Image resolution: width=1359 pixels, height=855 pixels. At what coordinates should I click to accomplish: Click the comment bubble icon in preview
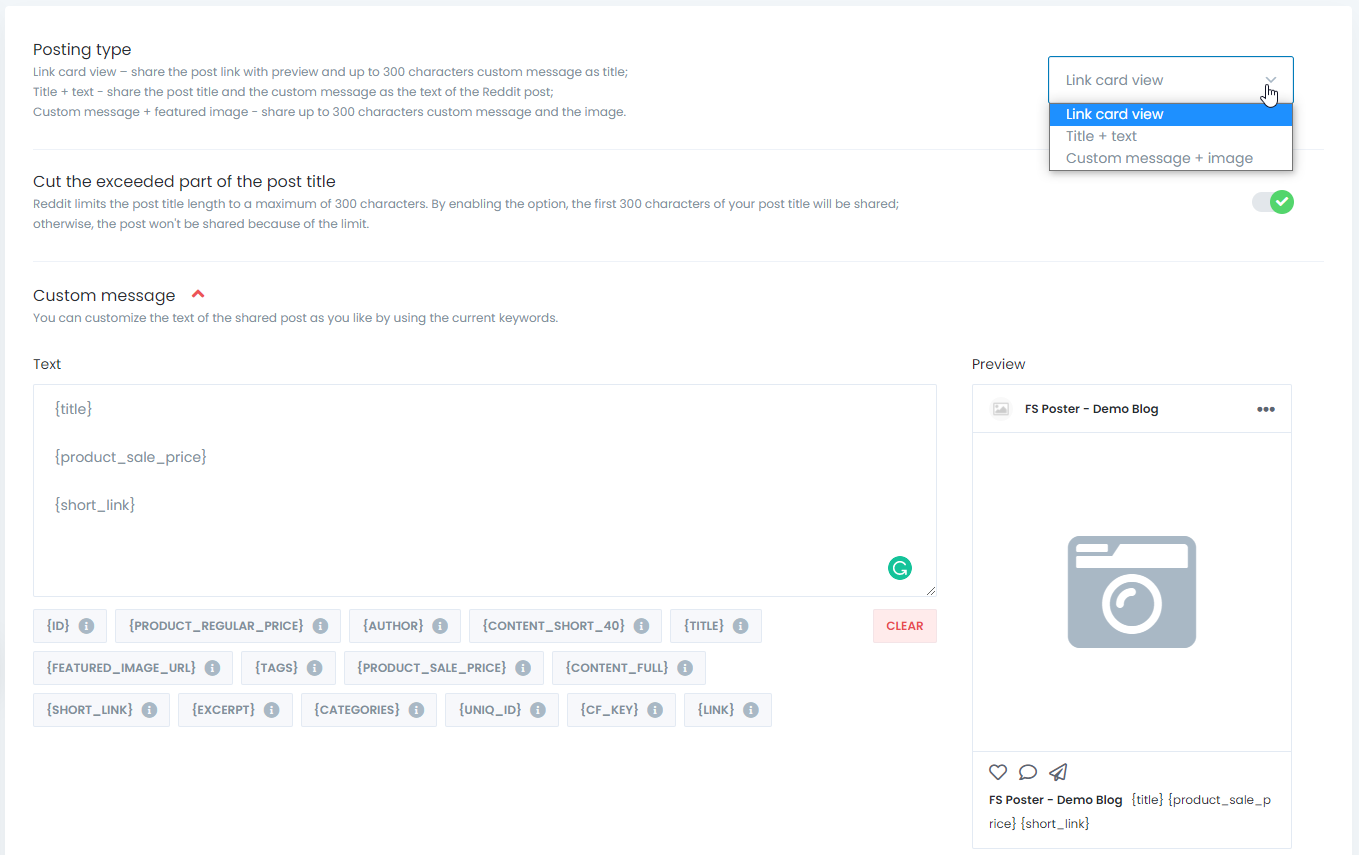tap(1028, 772)
